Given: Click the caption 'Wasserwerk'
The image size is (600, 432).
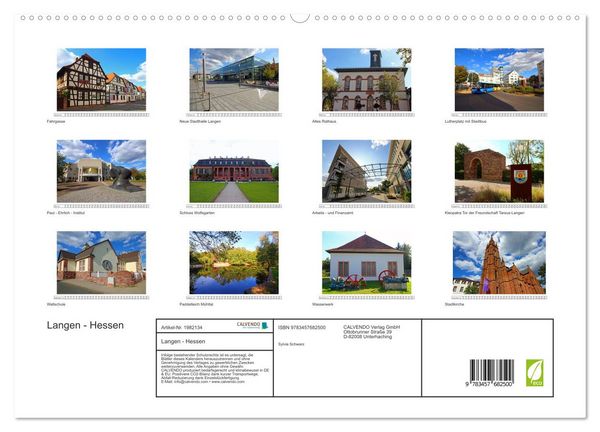Looking at the screenshot, I should tap(323, 304).
